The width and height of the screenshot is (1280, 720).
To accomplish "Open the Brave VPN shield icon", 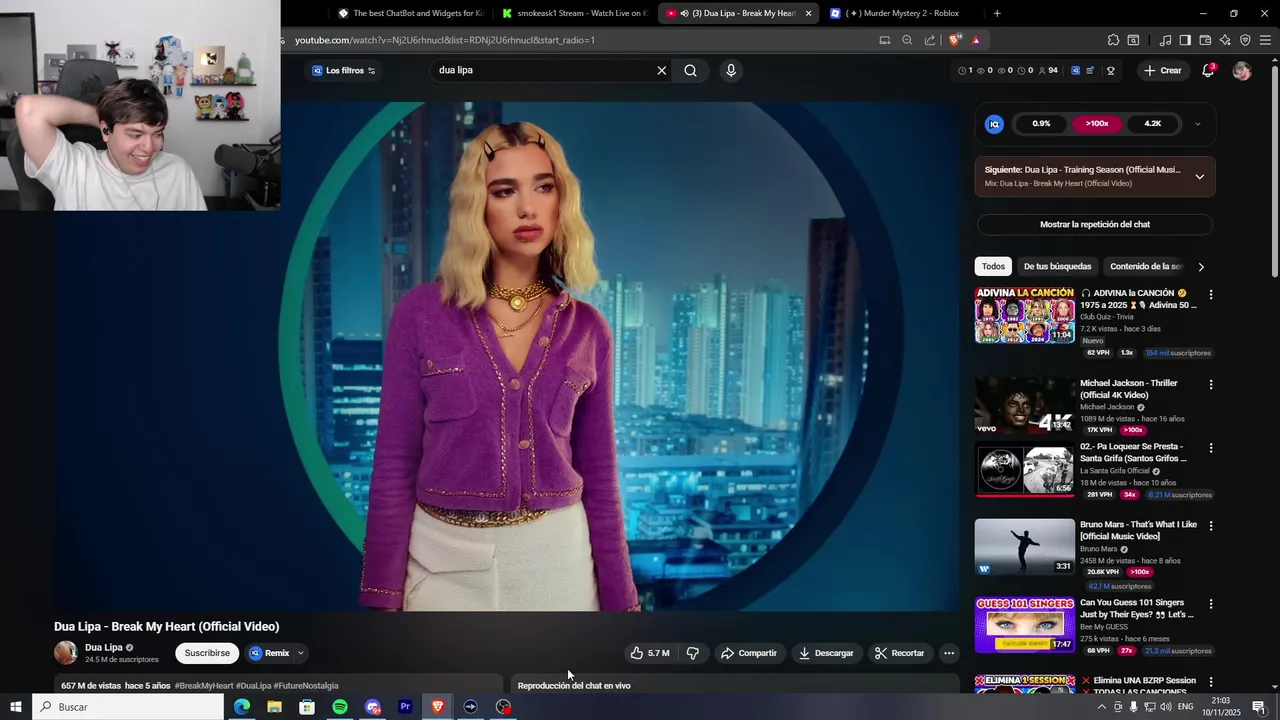I will (1245, 40).
